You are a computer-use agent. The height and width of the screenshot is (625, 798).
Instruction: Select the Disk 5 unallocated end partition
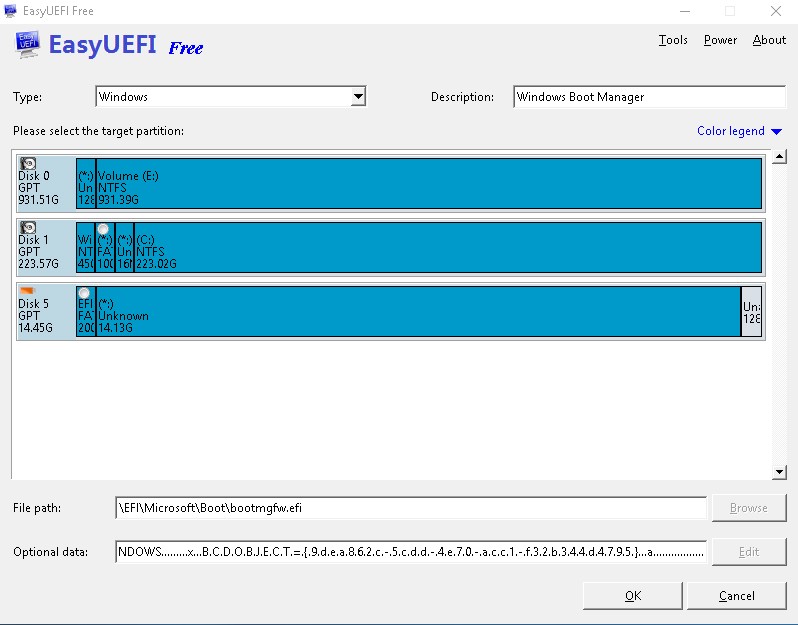point(752,311)
